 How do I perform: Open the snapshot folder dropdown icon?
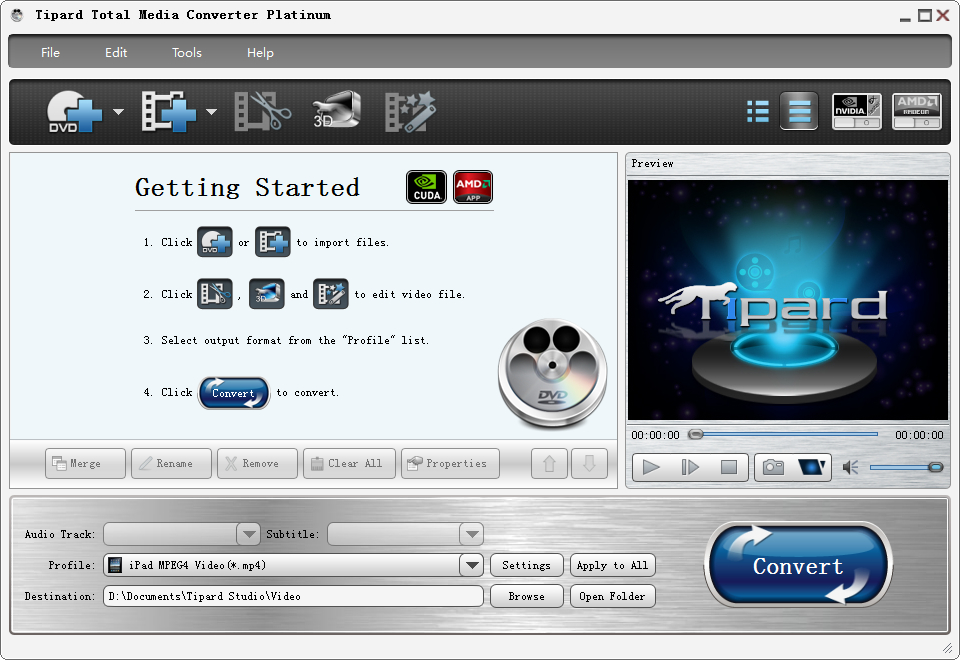[x=812, y=468]
